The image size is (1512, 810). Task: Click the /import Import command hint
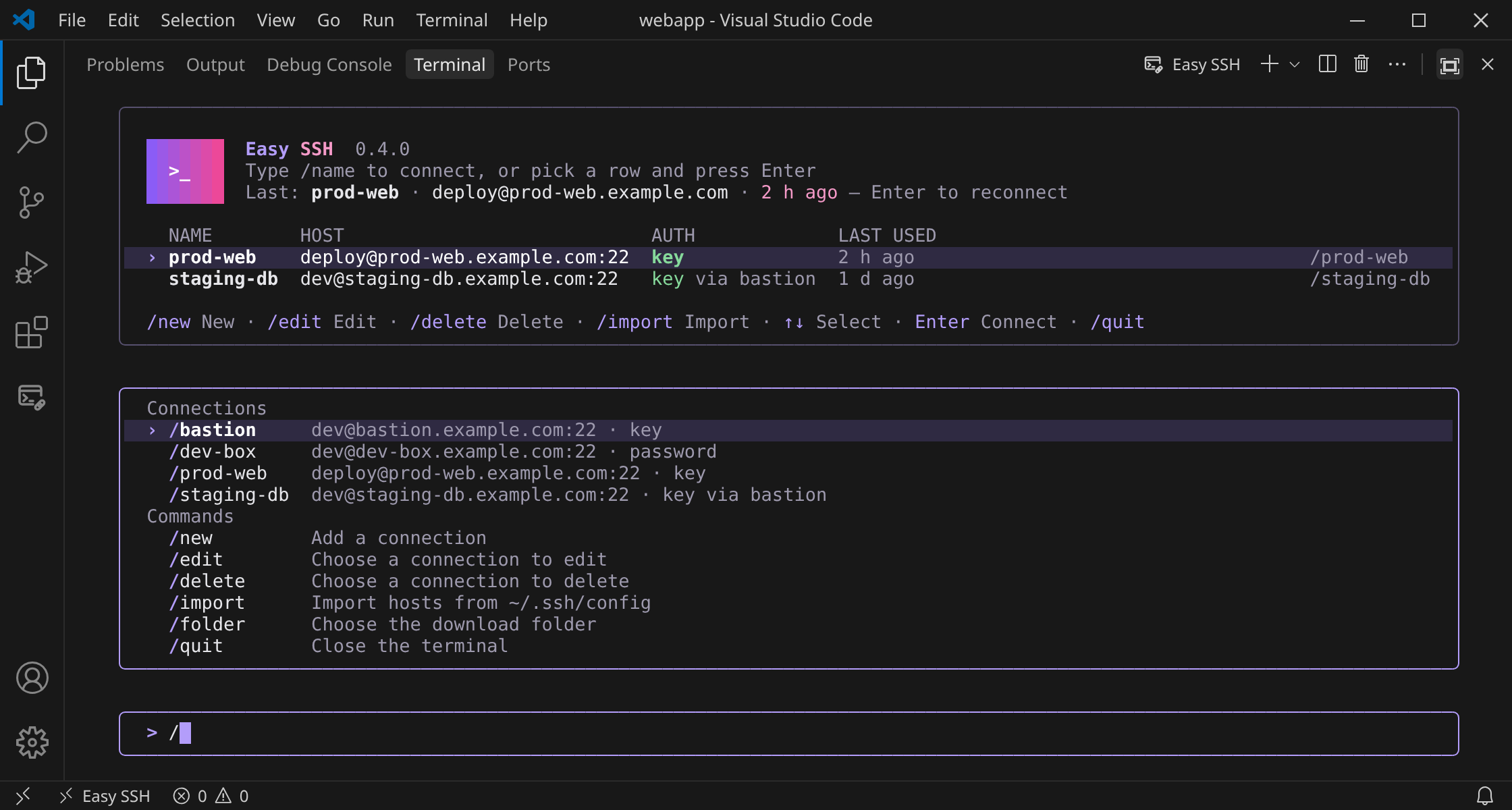pos(673,322)
